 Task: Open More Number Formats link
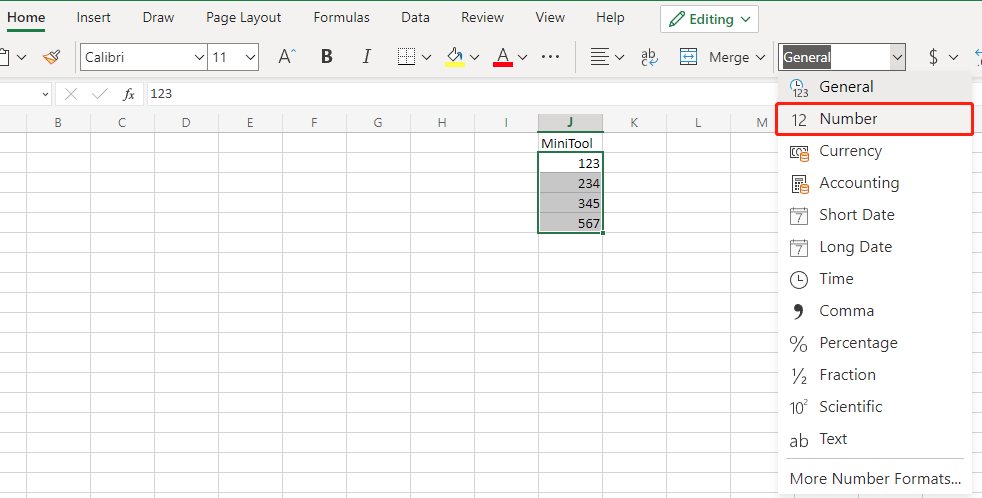pos(876,479)
